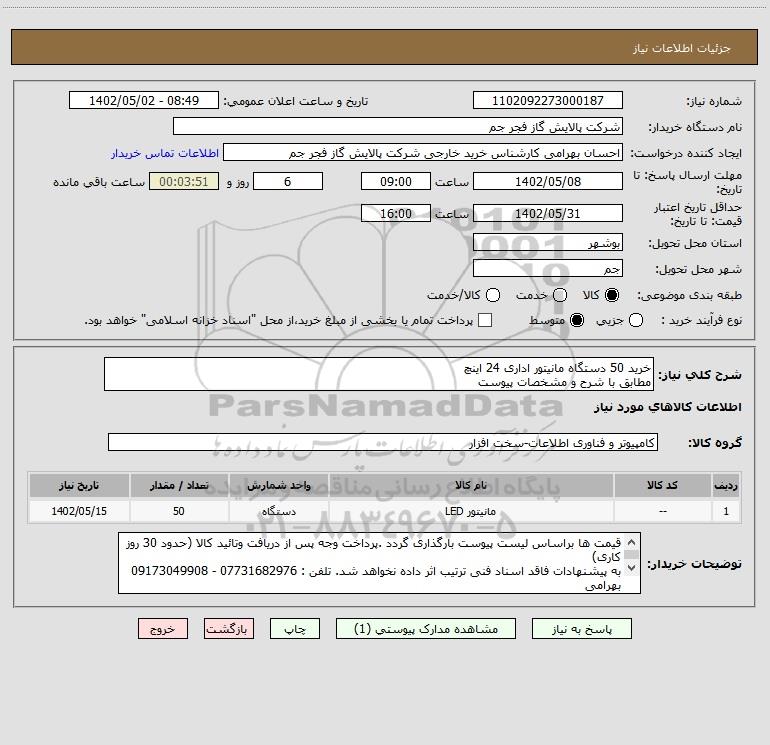The image size is (770, 745).
Task: Click the بازگشت back button
Action: coord(229,629)
